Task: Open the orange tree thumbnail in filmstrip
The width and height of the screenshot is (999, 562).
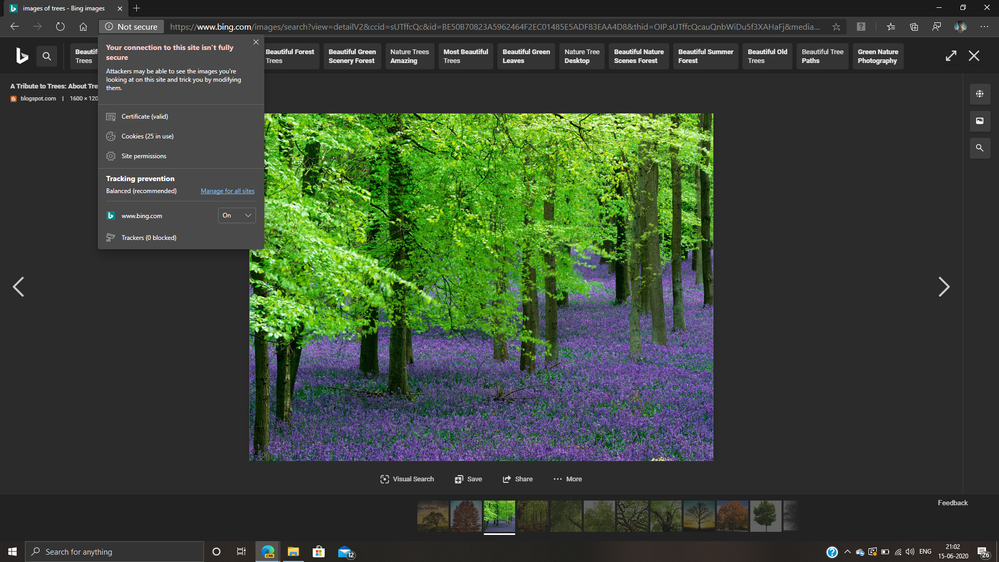Action: tap(732, 516)
